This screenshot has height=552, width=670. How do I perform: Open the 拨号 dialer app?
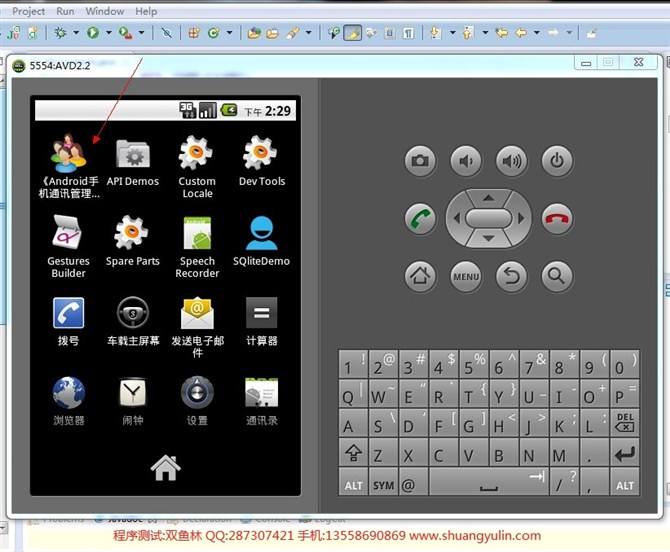pyautogui.click(x=68, y=321)
